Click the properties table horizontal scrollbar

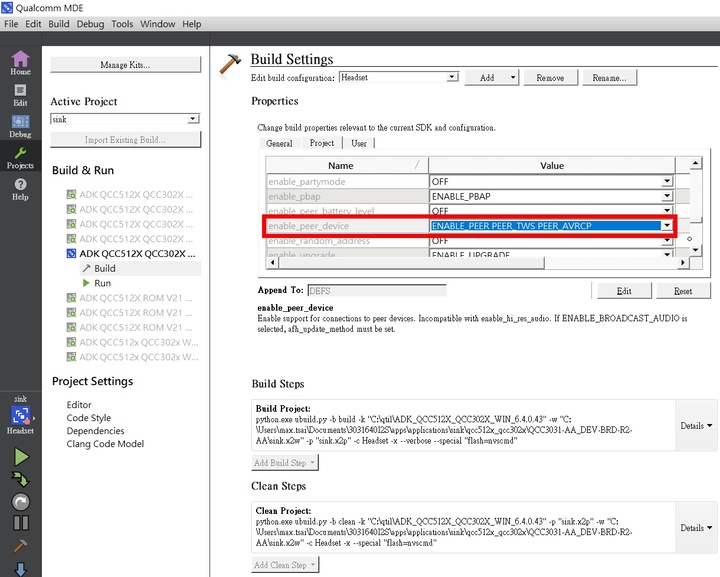tap(411, 263)
